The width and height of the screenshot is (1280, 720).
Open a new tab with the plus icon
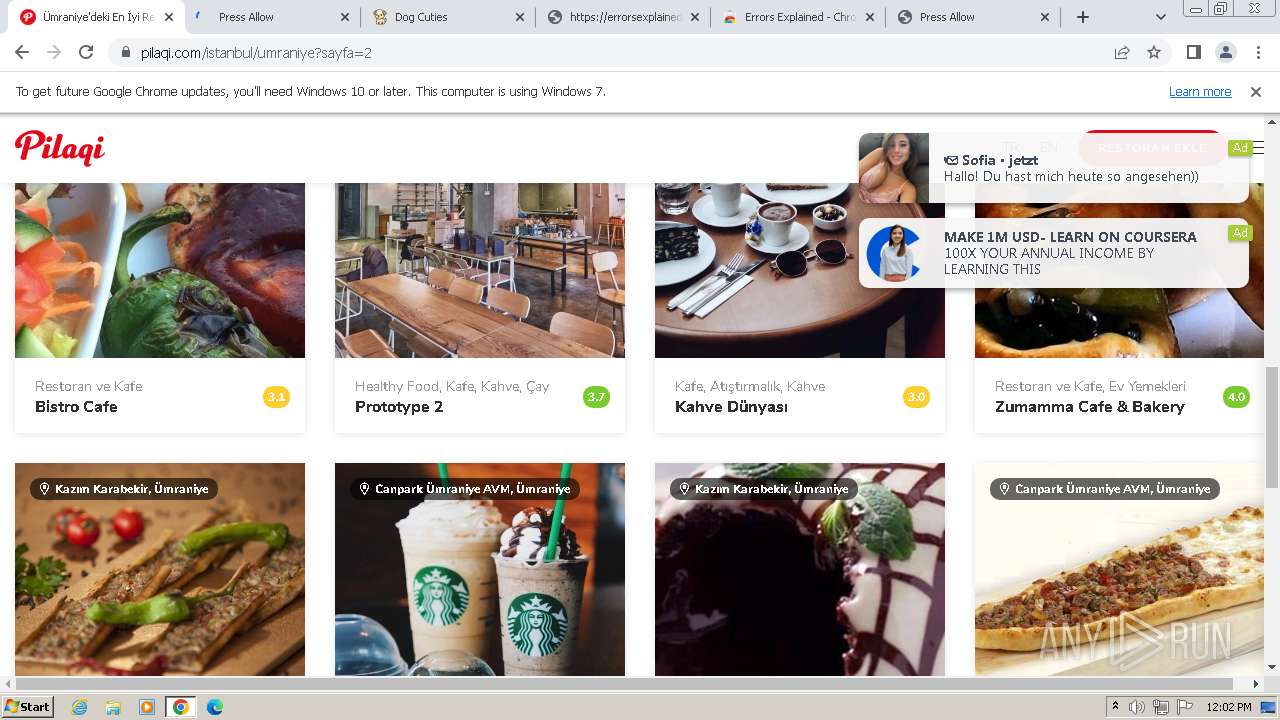[1082, 17]
